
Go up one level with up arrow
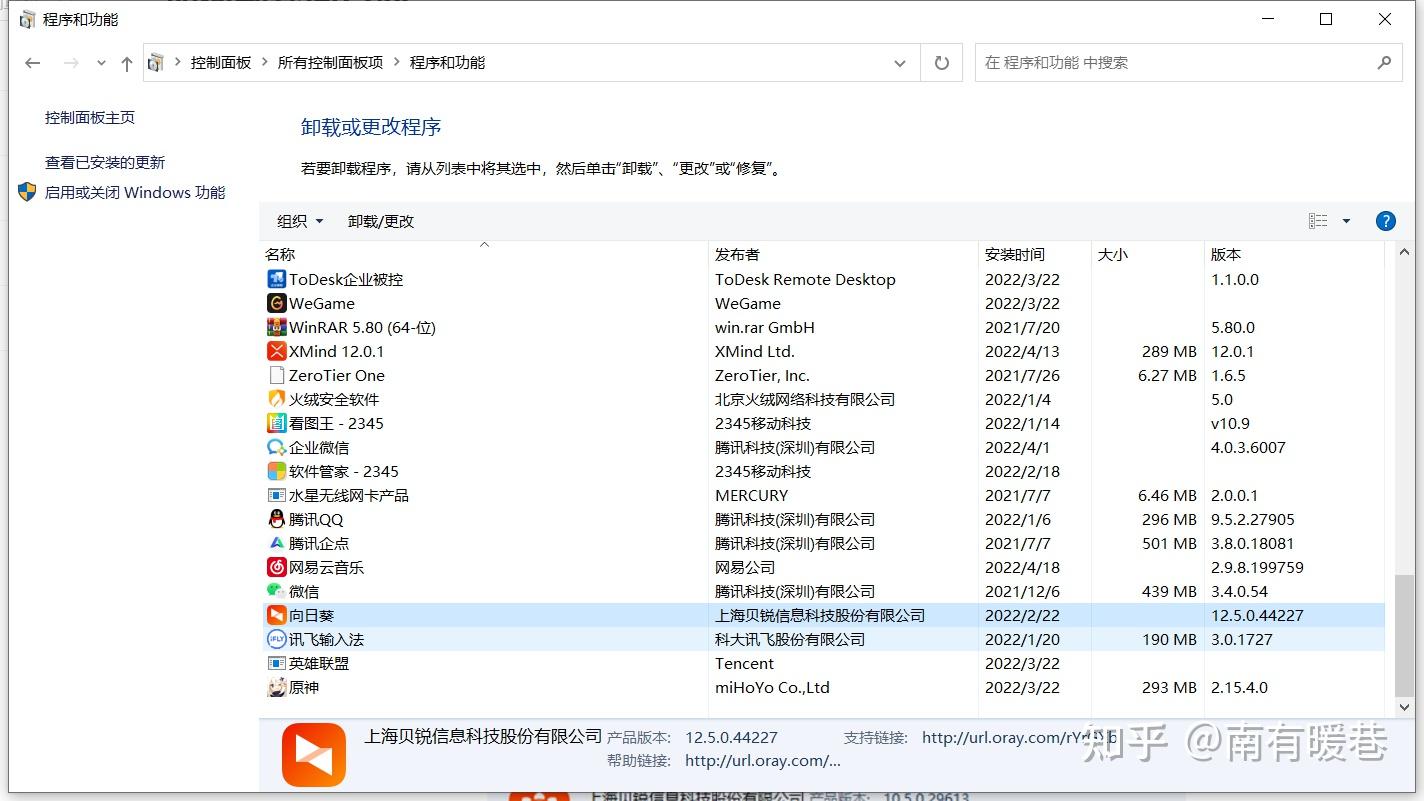click(x=126, y=63)
